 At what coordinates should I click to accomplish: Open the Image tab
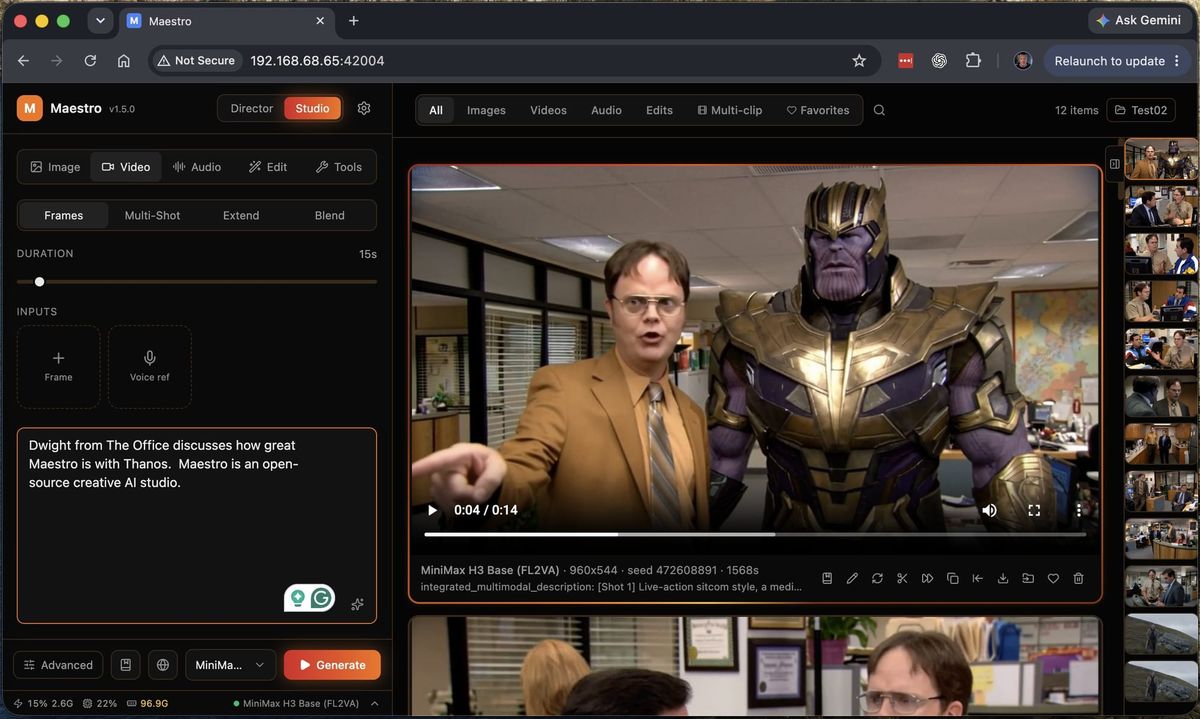pos(55,167)
